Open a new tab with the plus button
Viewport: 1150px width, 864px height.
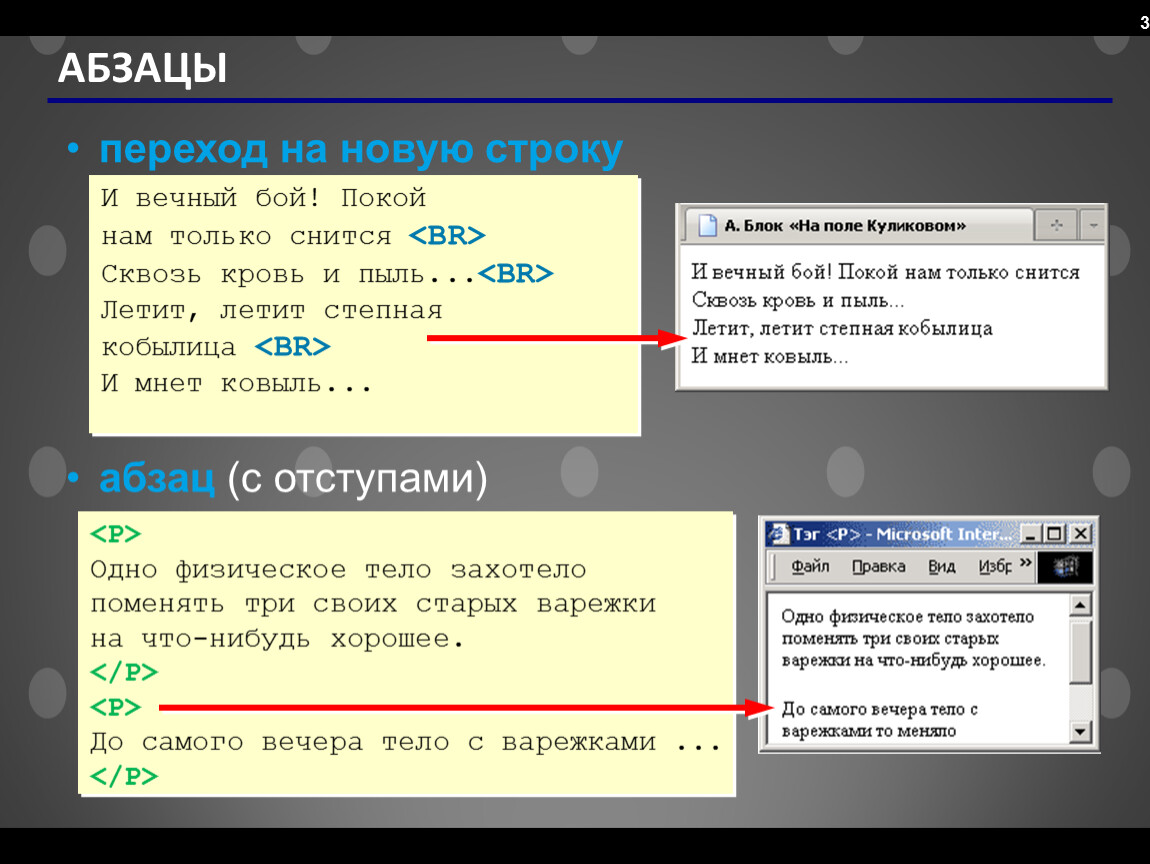1056,225
